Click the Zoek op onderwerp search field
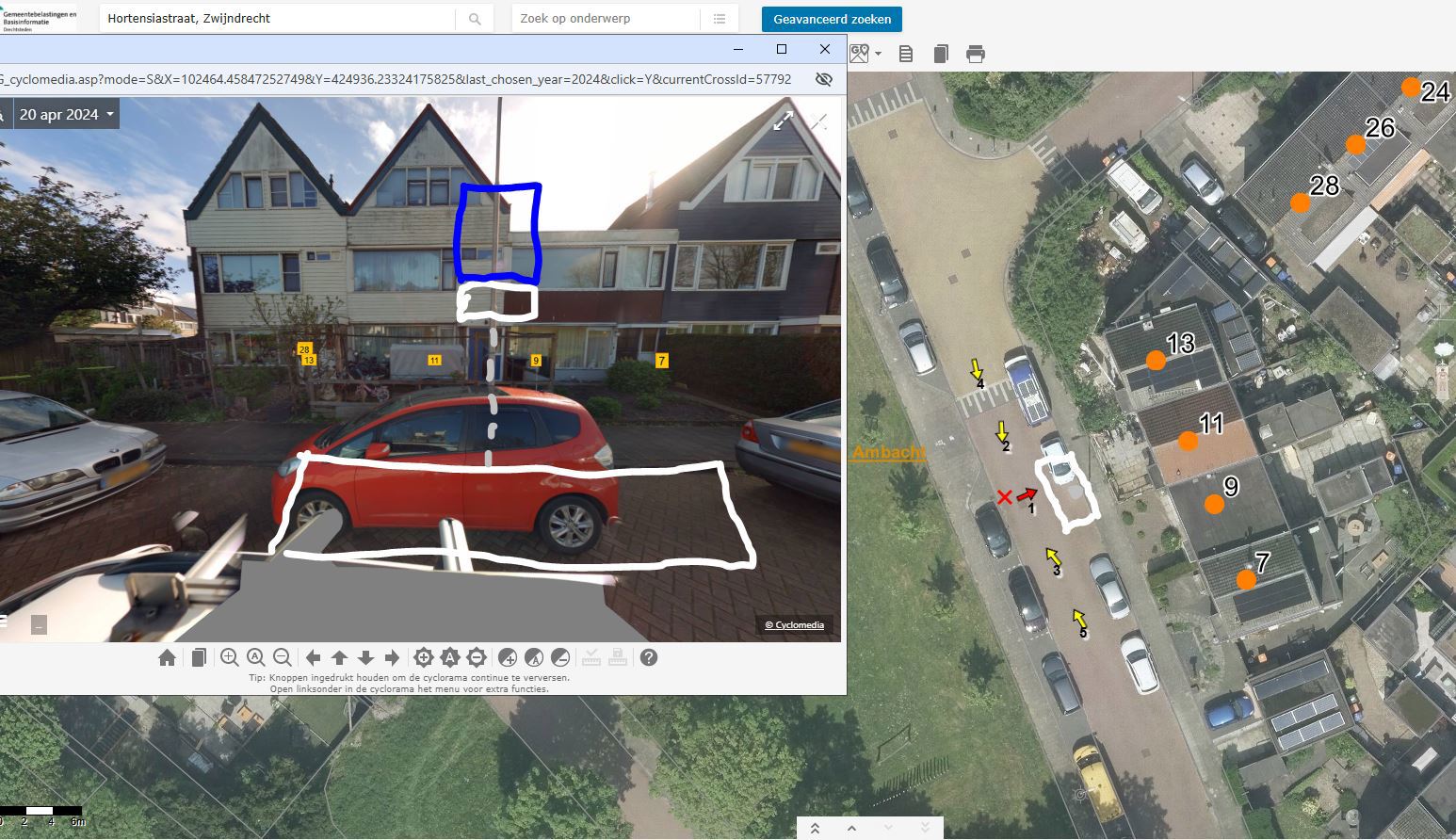 607,19
